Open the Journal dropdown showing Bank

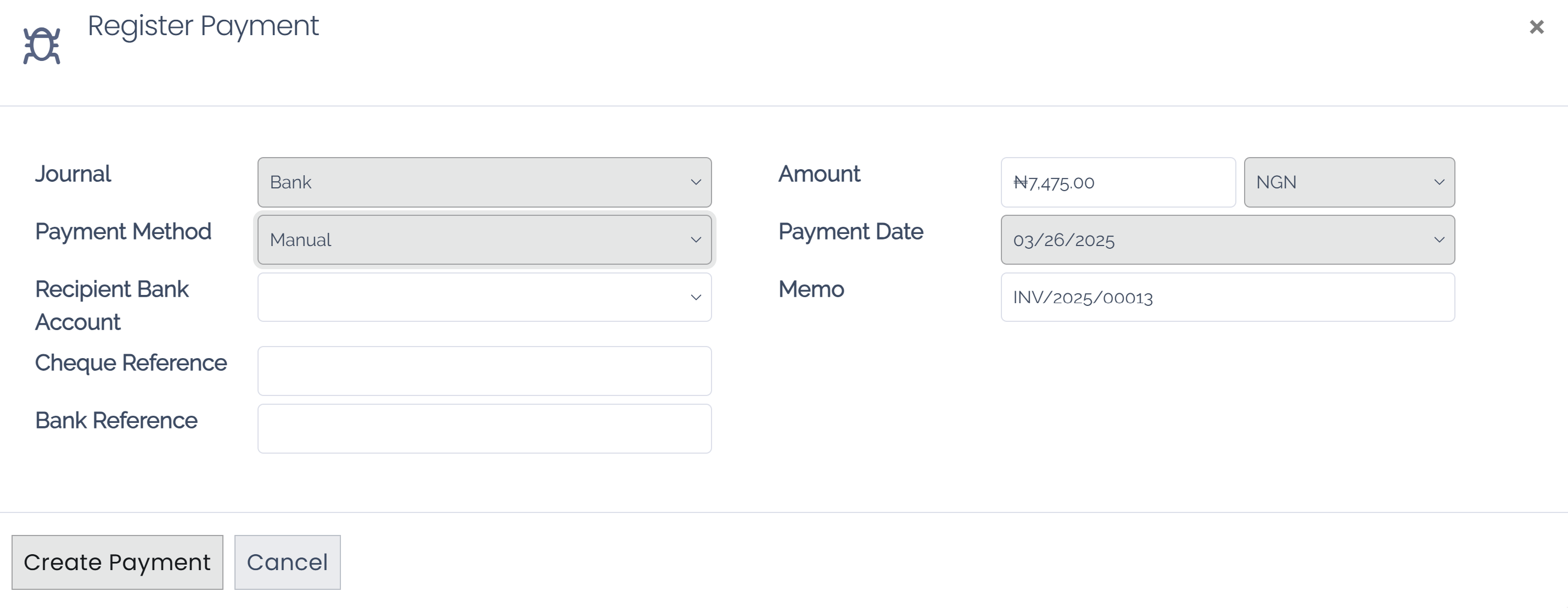(x=484, y=182)
